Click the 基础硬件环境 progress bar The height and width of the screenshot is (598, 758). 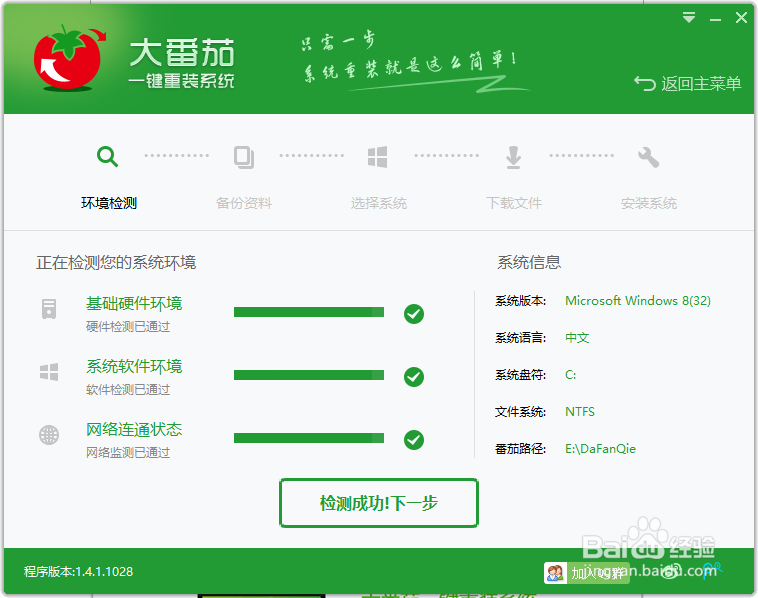[309, 312]
